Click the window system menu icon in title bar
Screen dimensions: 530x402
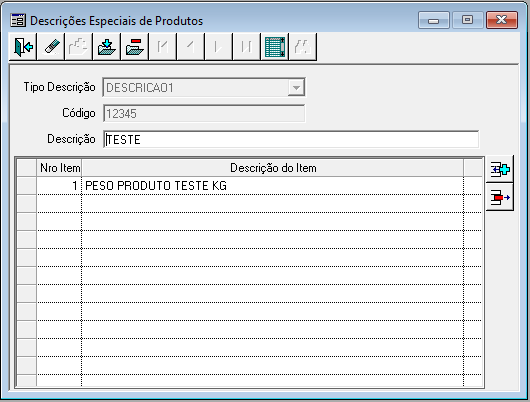click(x=18, y=21)
